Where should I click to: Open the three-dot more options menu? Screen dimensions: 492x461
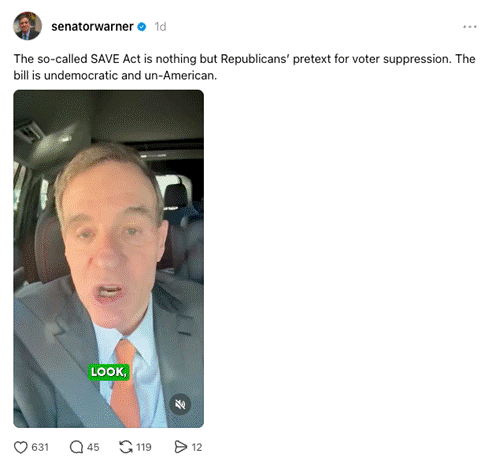click(469, 27)
